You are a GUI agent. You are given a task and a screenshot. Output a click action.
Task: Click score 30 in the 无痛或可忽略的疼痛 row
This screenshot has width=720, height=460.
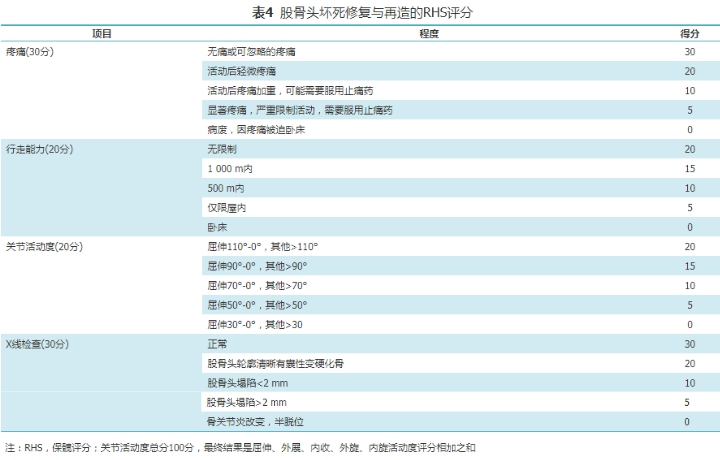(690, 52)
